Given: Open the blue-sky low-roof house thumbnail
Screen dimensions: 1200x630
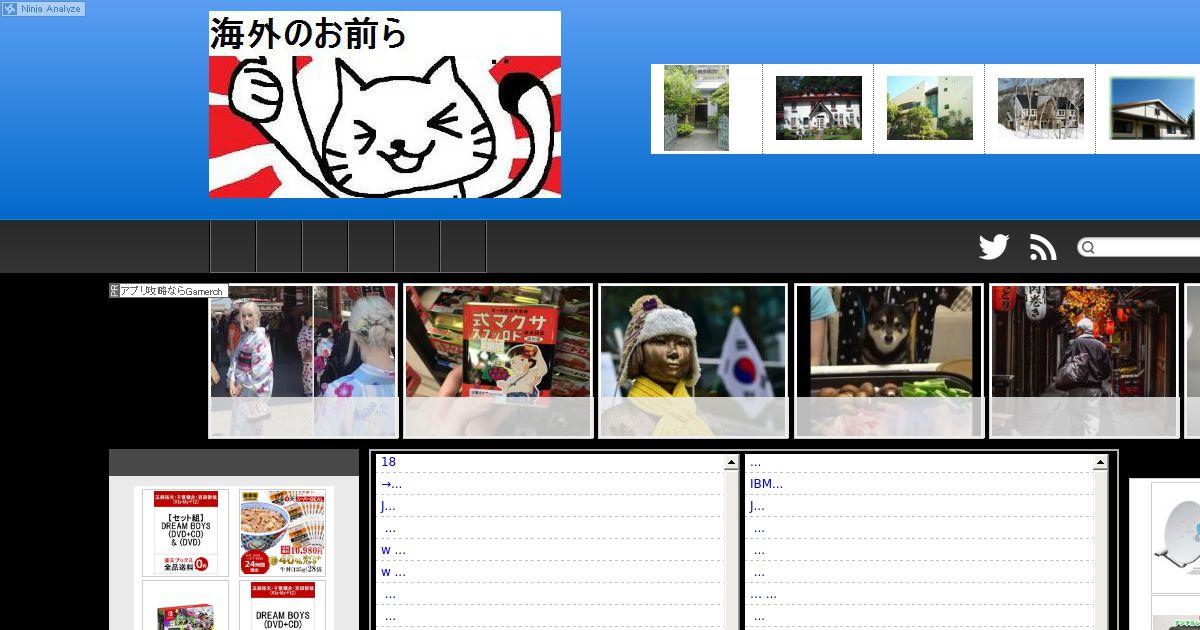Looking at the screenshot, I should (1152, 108).
